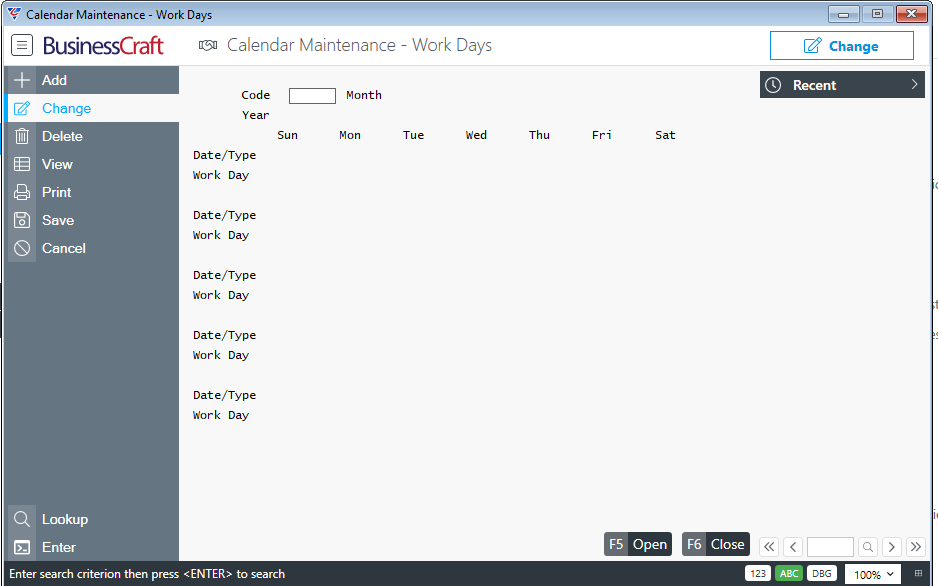The image size is (938, 586).
Task: Click the Delete trash can icon
Action: 22,136
